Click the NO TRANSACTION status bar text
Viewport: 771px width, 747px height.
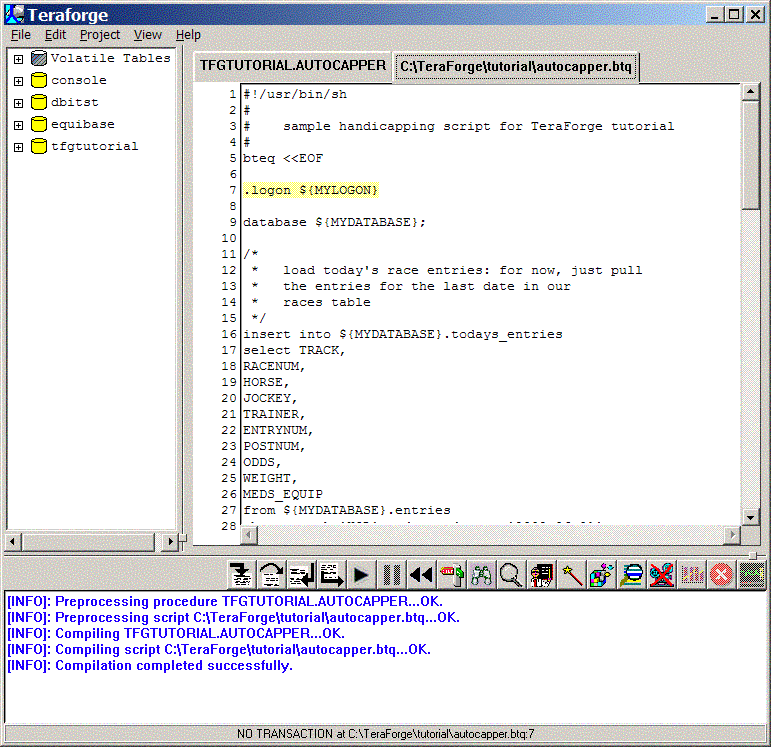coord(386,734)
